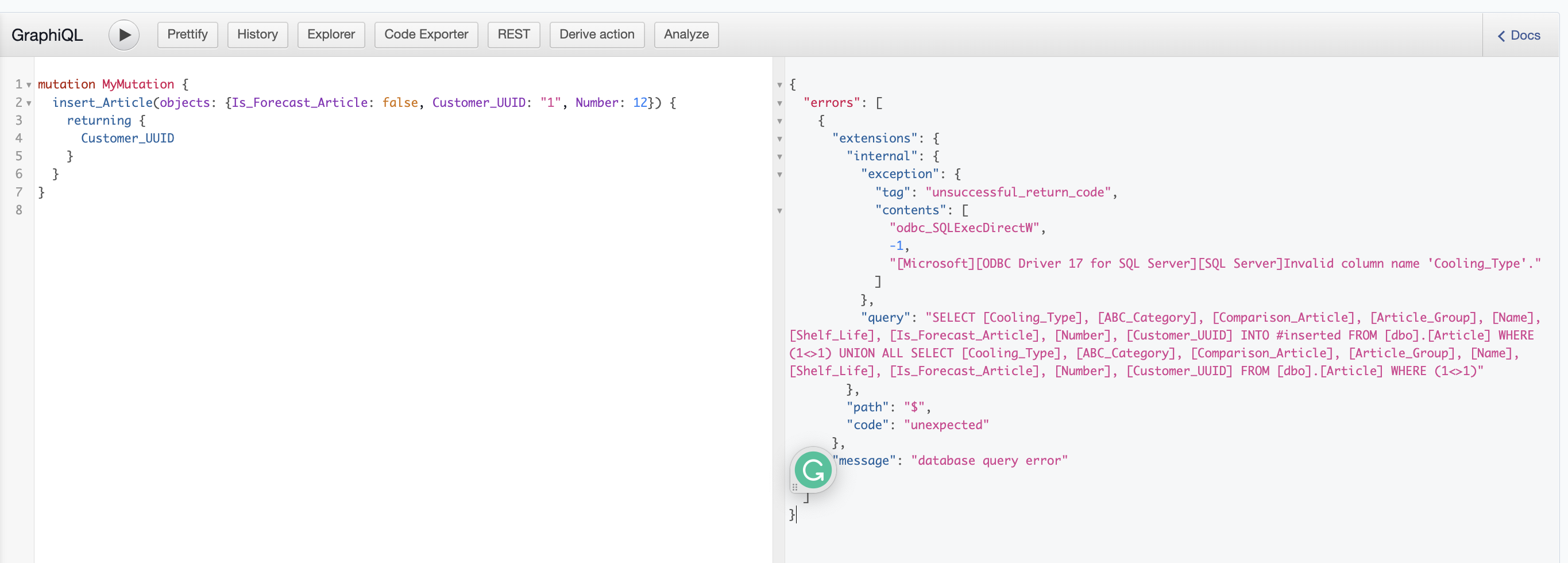The image size is (1568, 563).
Task: Collapse the "errors" array fold arrow
Action: pyautogui.click(x=779, y=103)
